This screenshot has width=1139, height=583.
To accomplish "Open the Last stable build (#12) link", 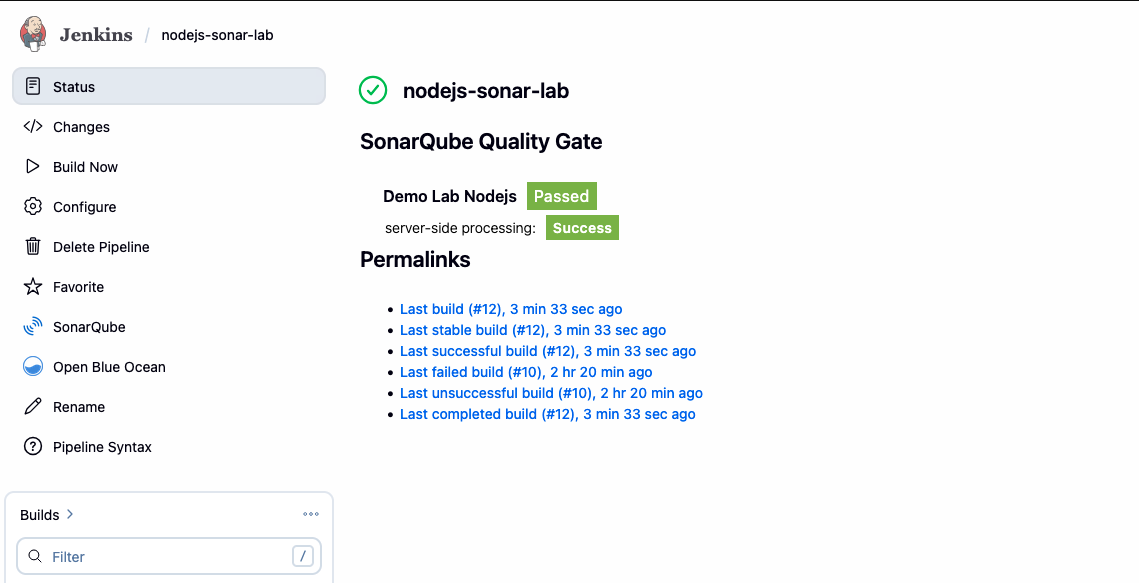I will tap(533, 330).
